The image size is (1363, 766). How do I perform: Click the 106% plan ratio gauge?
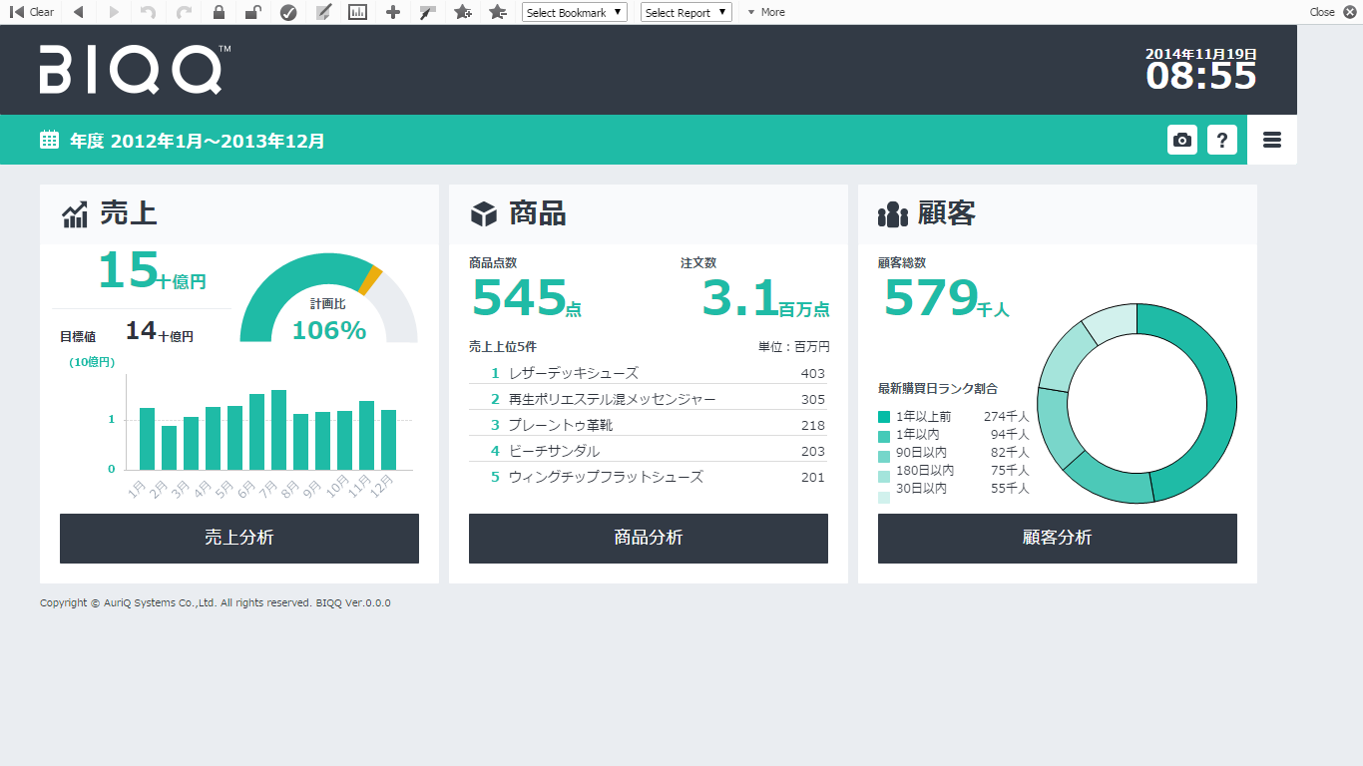(x=329, y=299)
